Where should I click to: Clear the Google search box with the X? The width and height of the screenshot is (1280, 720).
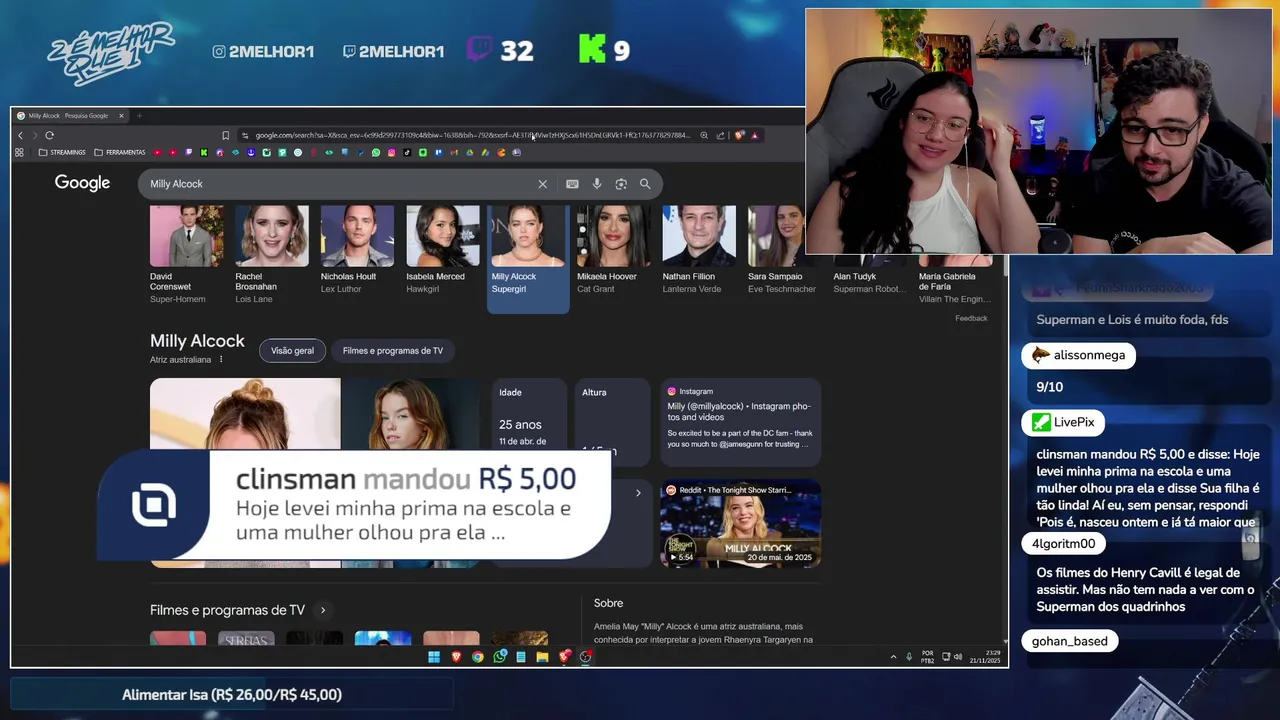543,184
